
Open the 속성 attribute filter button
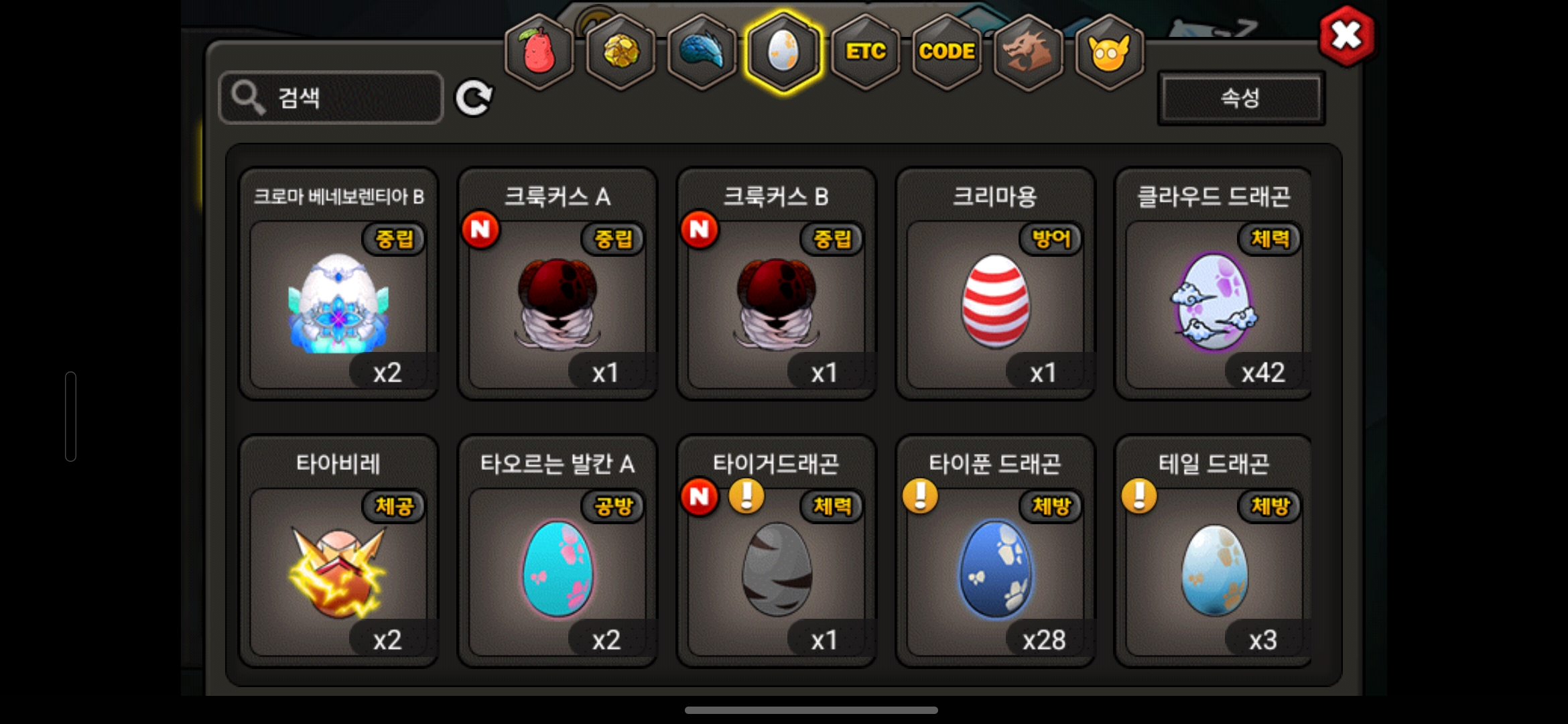tap(1240, 98)
